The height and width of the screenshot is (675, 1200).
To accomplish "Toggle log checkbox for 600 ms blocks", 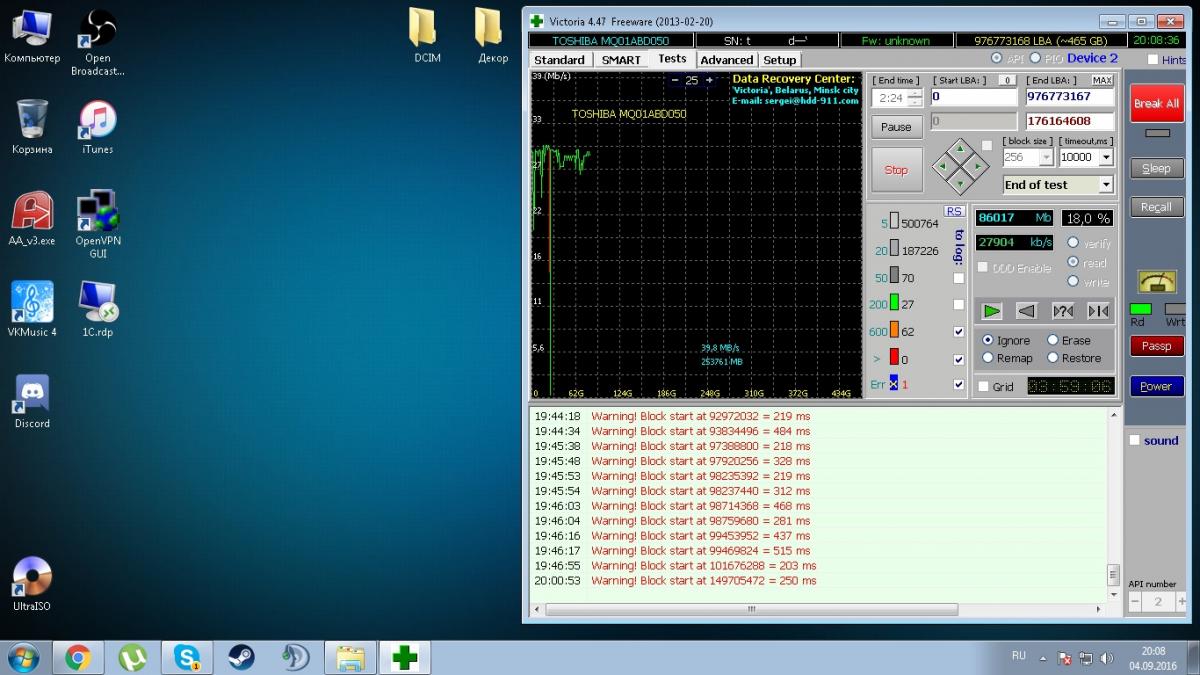I will pos(959,331).
